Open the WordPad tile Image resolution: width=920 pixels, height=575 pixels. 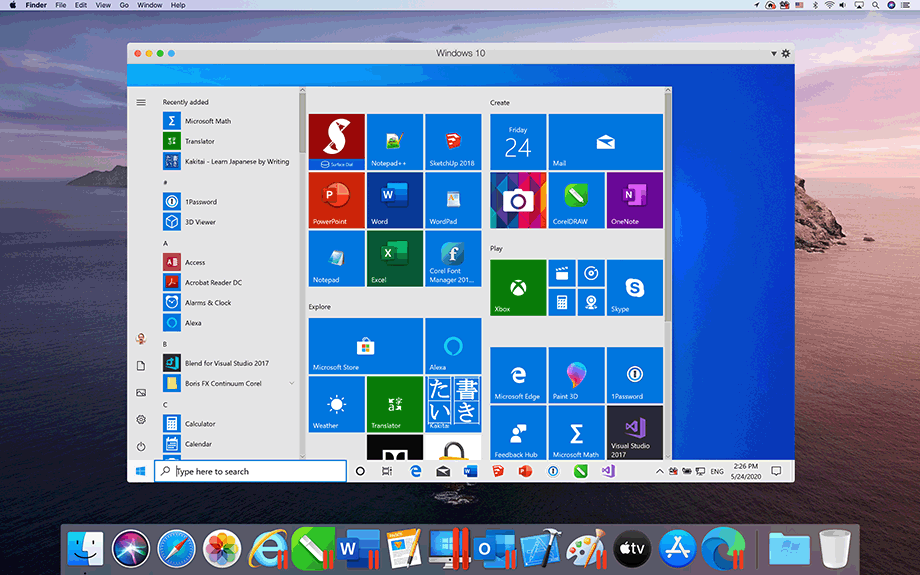click(453, 200)
